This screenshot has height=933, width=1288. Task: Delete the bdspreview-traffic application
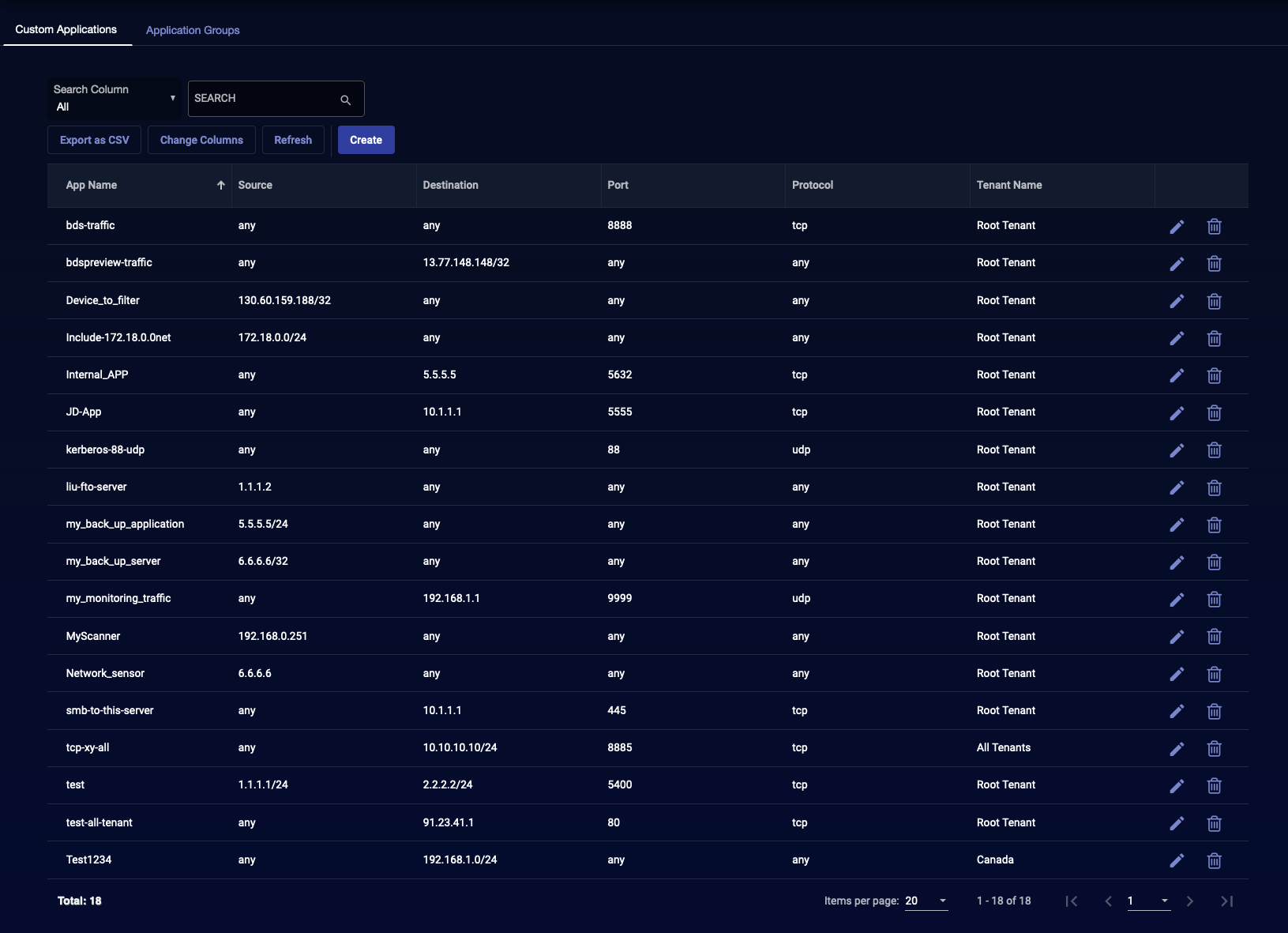click(1214, 264)
